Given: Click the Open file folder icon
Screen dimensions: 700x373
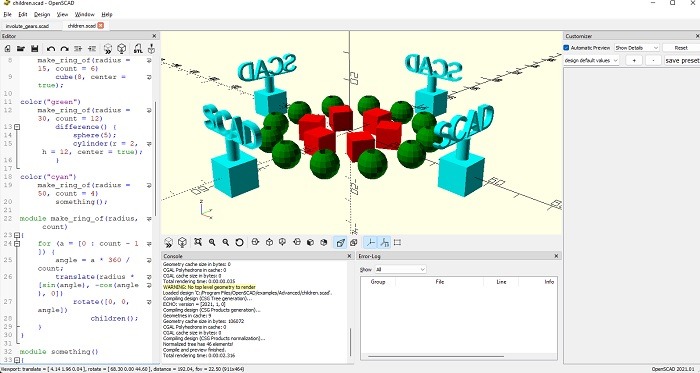Looking at the screenshot, I should coord(21,49).
